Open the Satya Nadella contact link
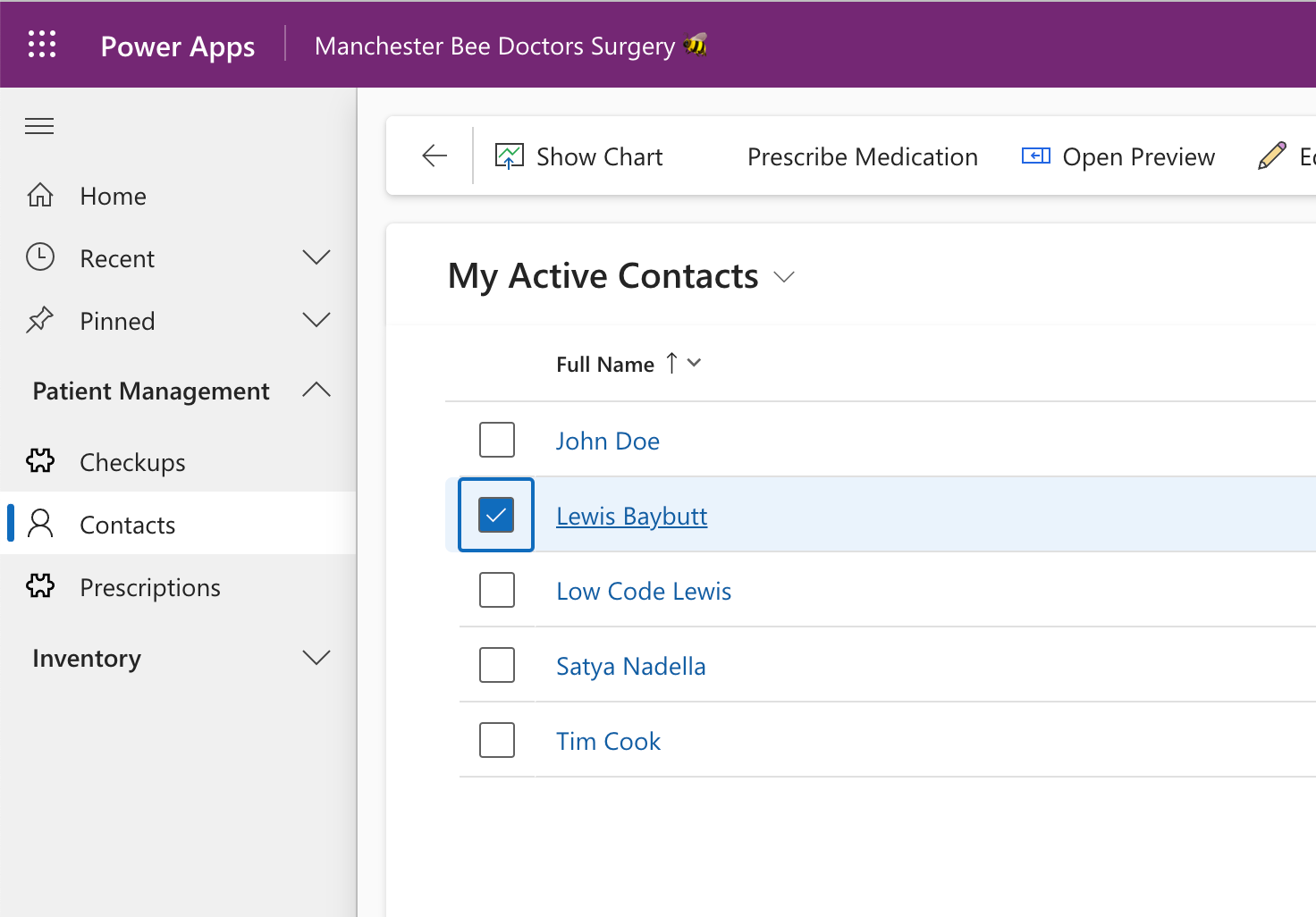Viewport: 1316px width, 917px height. point(630,666)
